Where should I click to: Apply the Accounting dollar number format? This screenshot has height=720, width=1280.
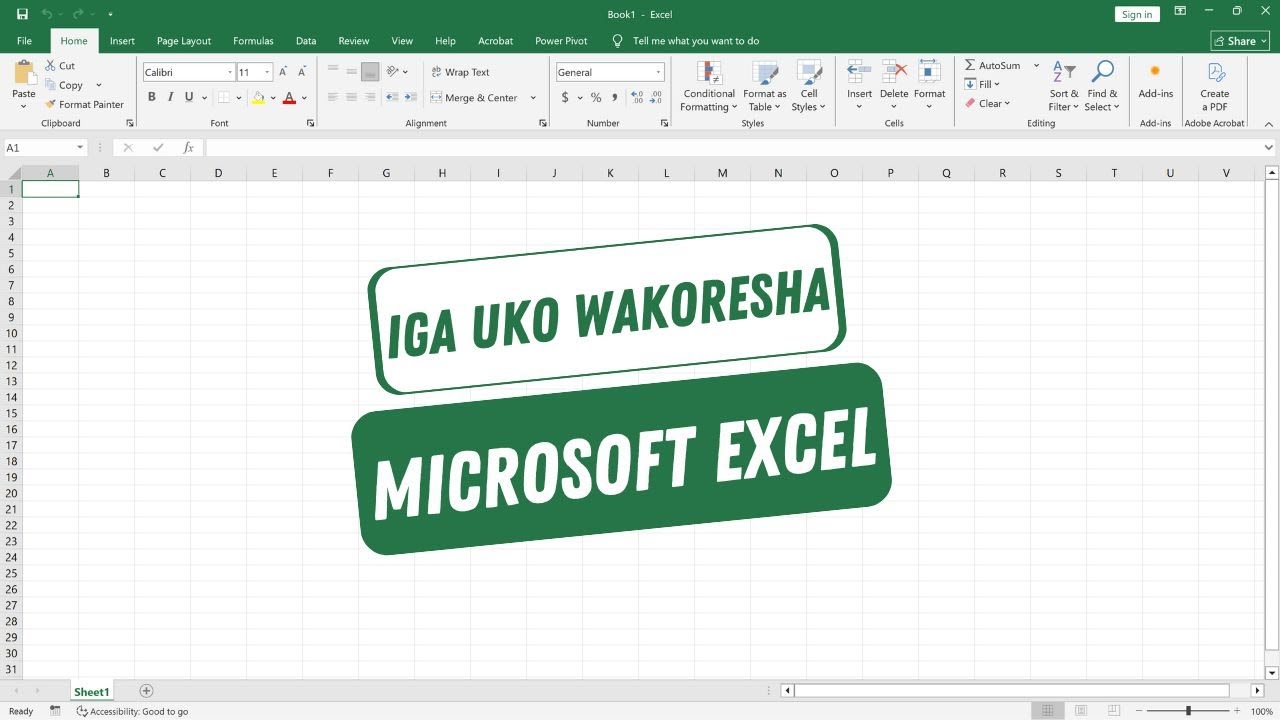pos(565,98)
